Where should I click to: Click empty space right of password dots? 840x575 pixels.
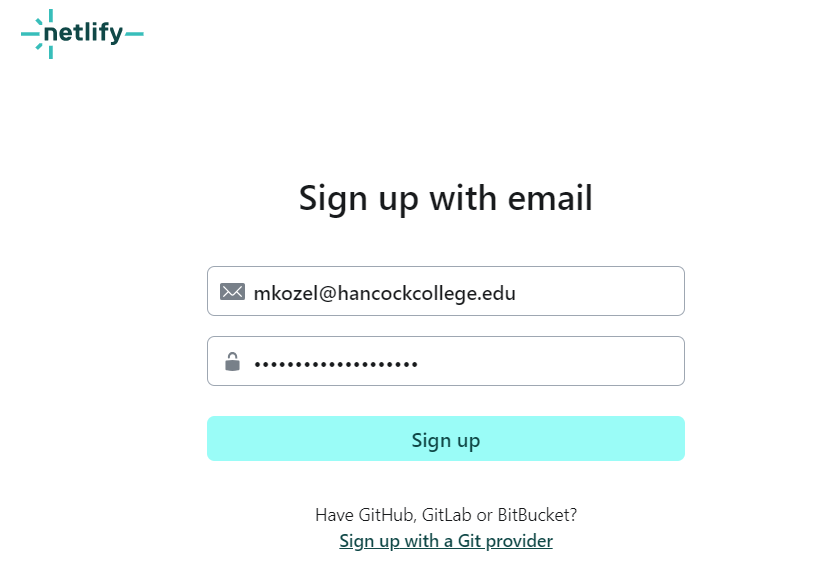tap(550, 362)
